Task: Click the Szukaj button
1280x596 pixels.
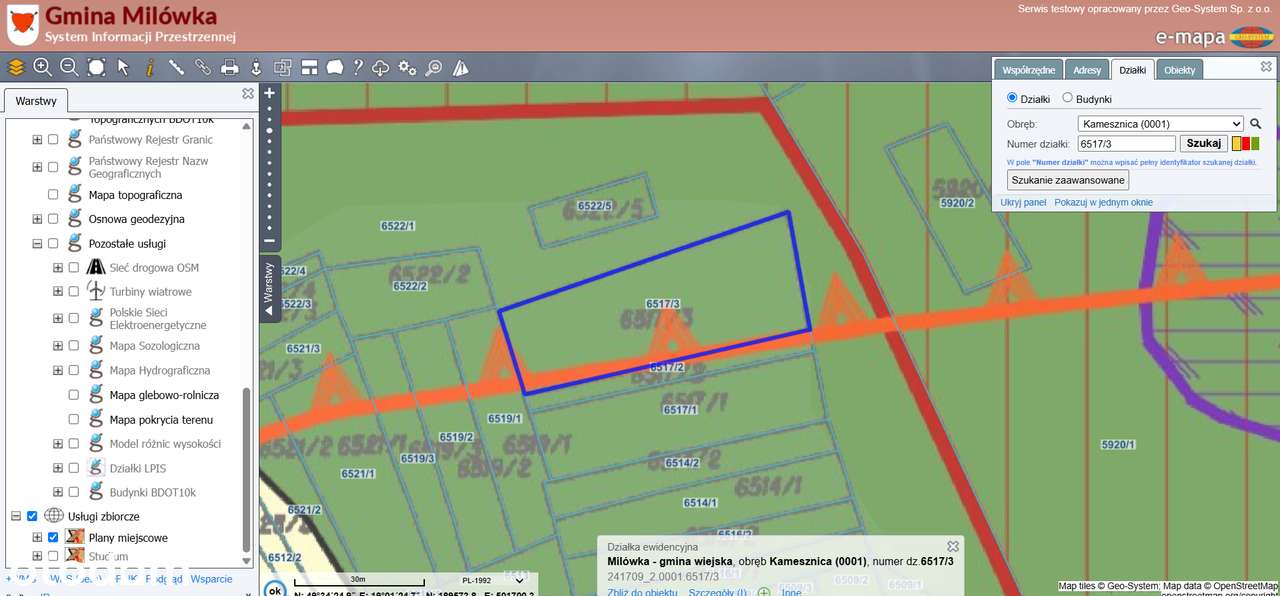Action: click(x=1204, y=143)
